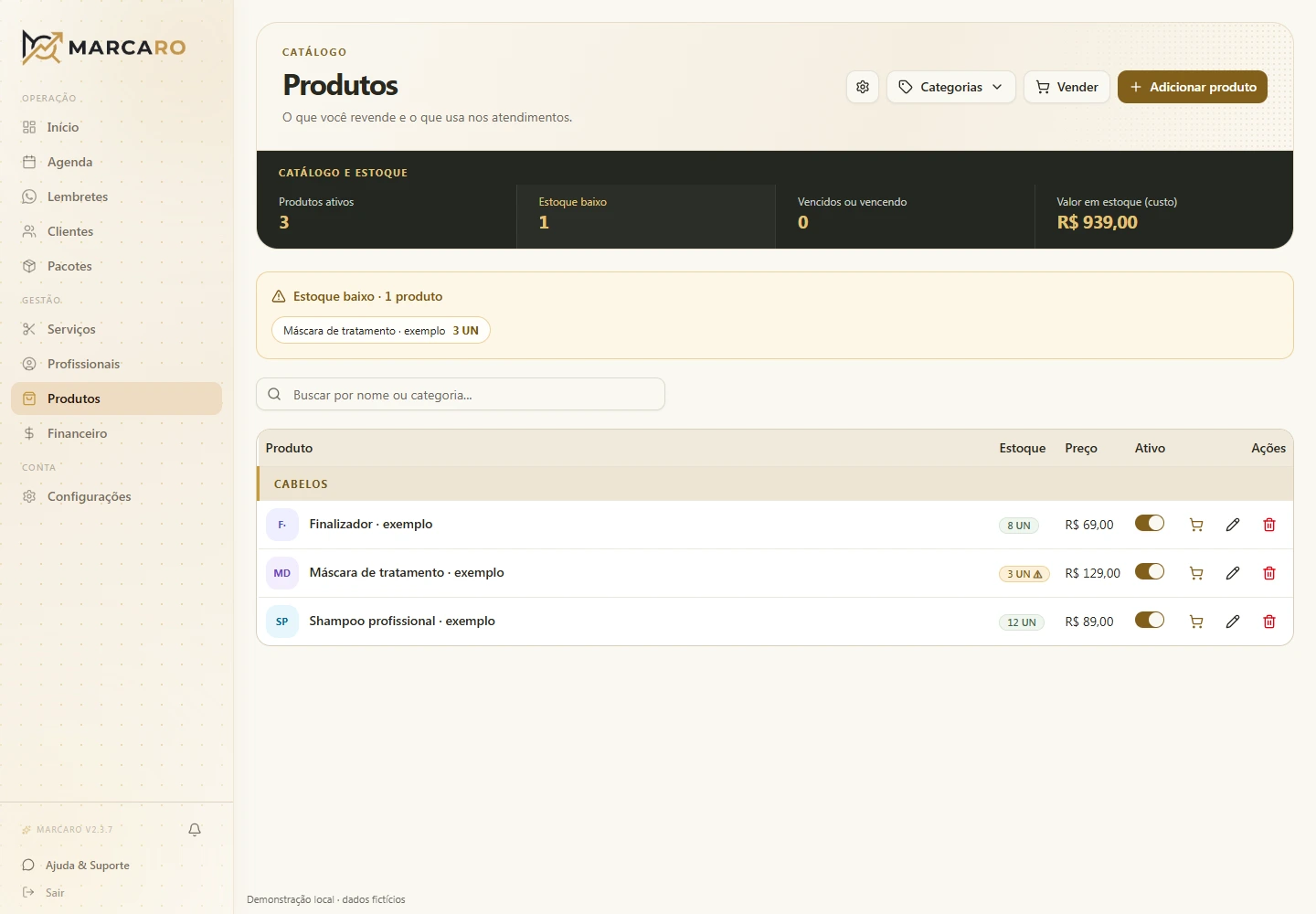Click the CABELOS category header row
This screenshot has height=914, width=1316.
coord(775,484)
